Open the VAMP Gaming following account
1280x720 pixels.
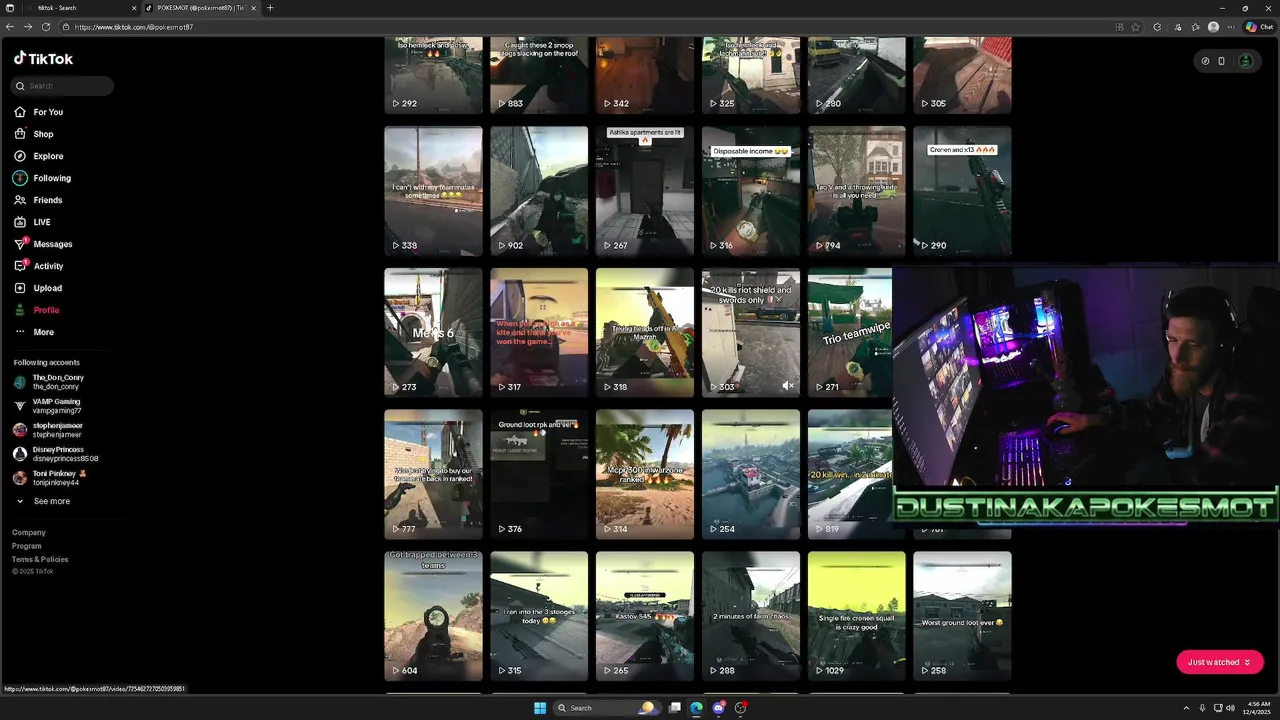pos(47,406)
